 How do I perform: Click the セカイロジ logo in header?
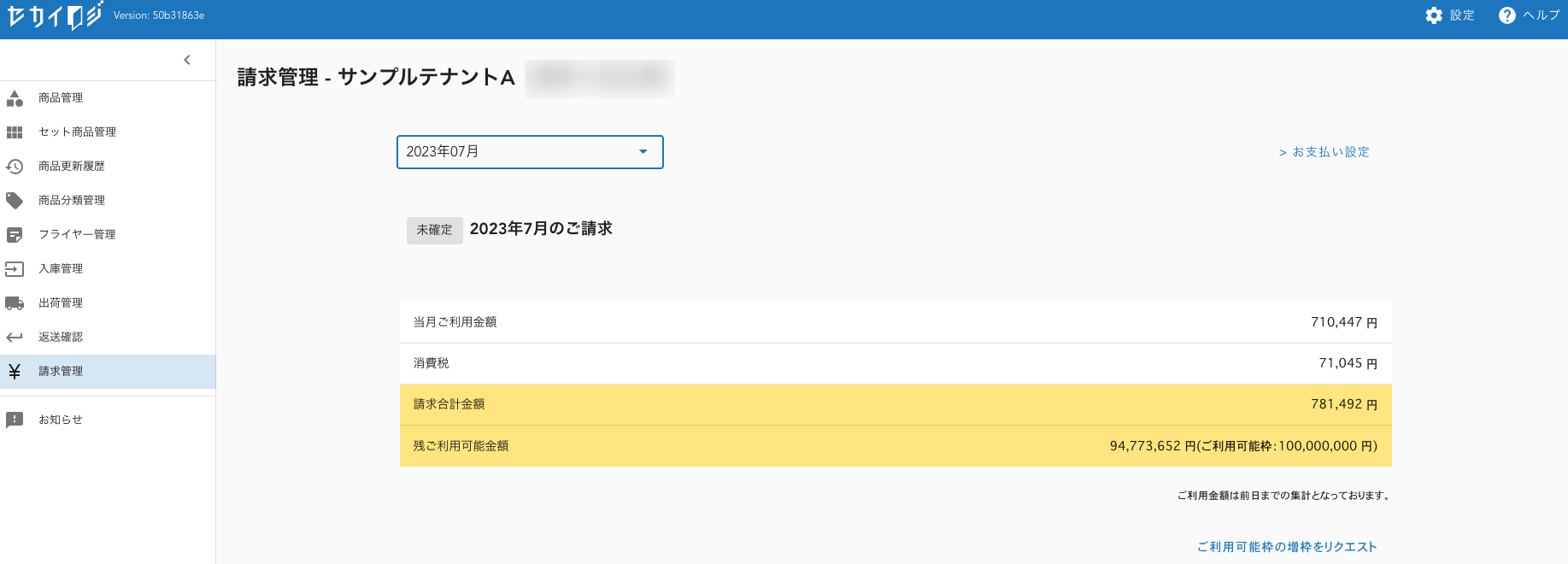click(55, 16)
